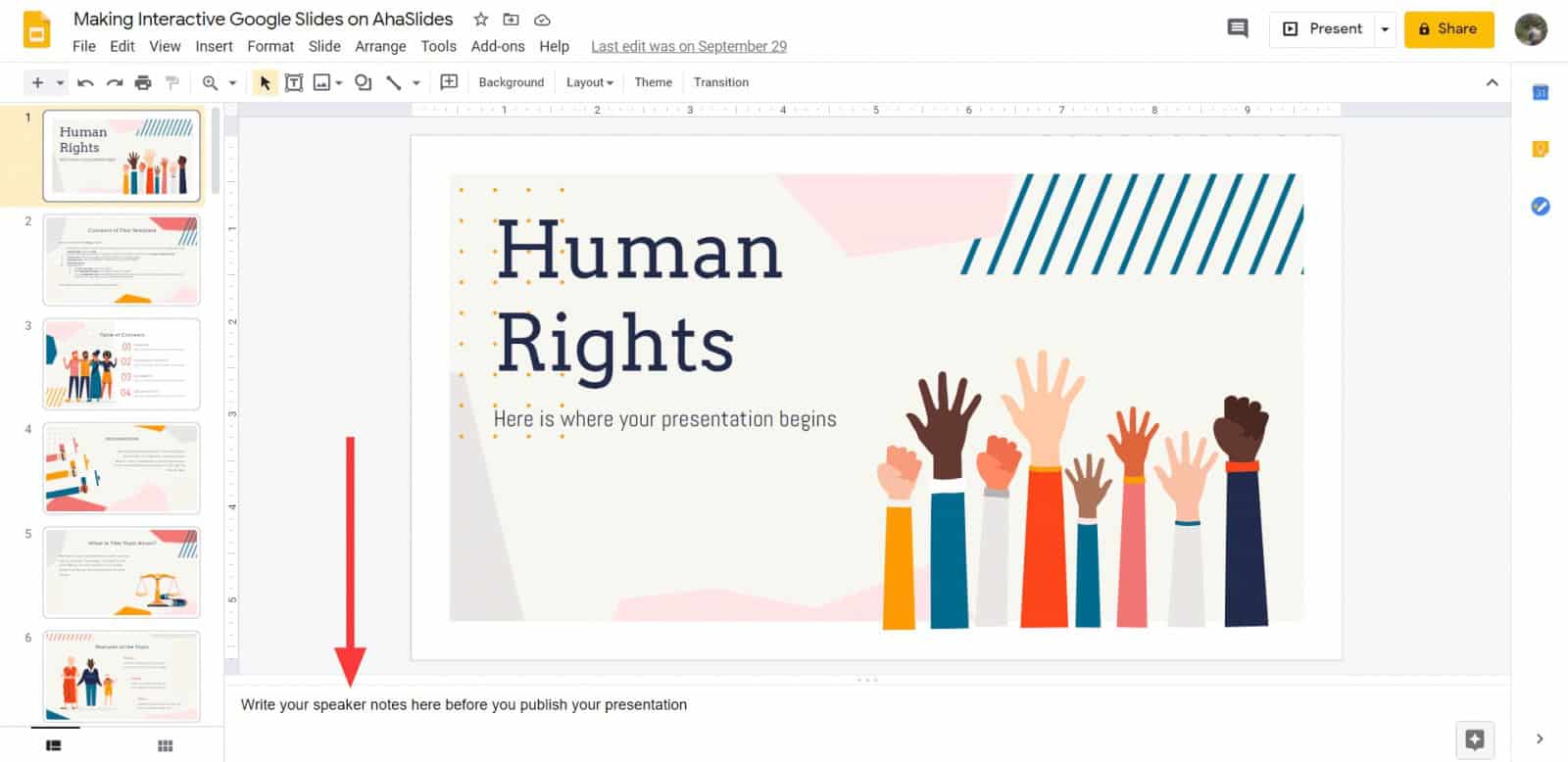Image resolution: width=1568 pixels, height=762 pixels.
Task: Select slide 6 thumbnail
Action: tap(122, 677)
